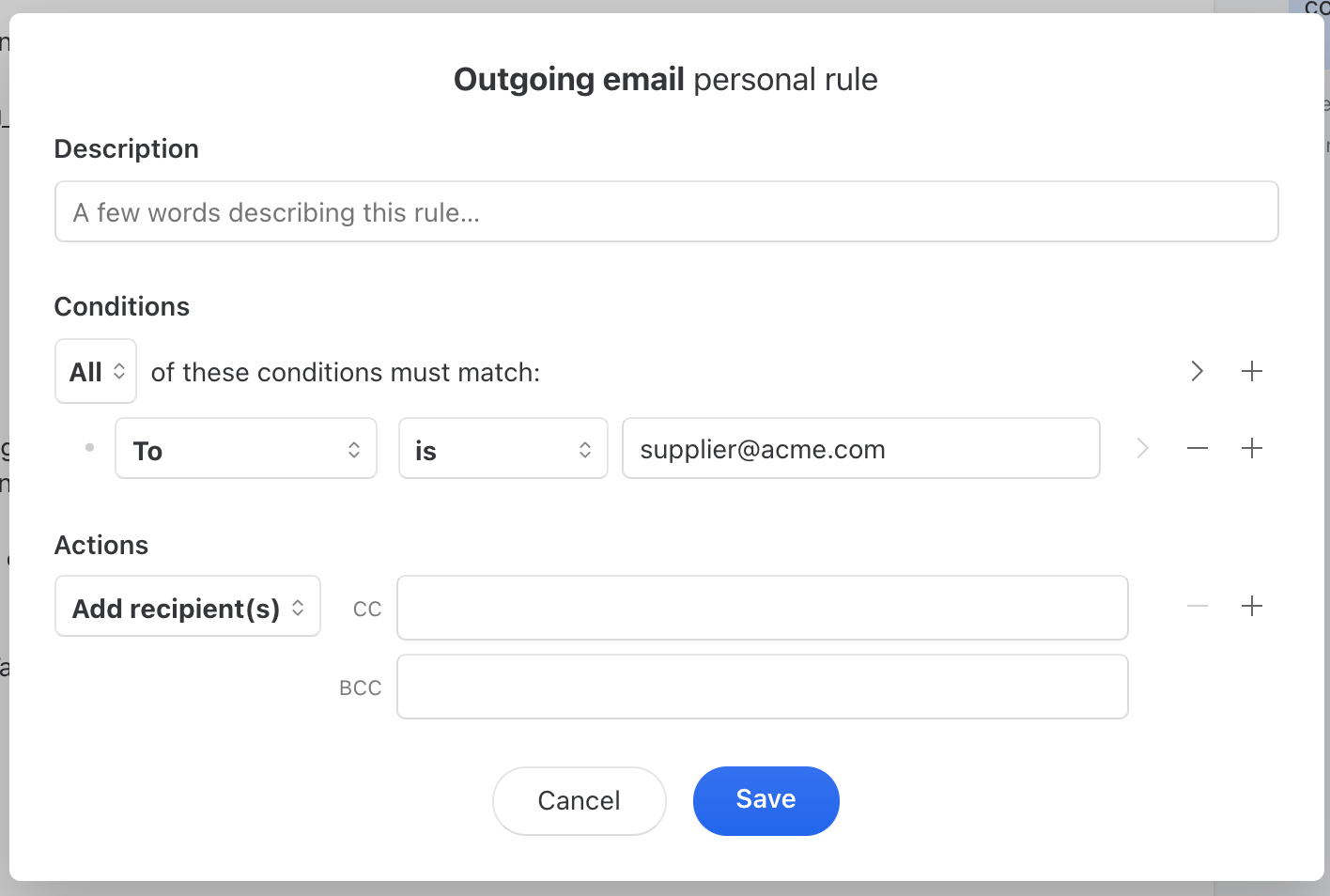Cancel the rule dialog
Screen dimensions: 1330x896
579,800
